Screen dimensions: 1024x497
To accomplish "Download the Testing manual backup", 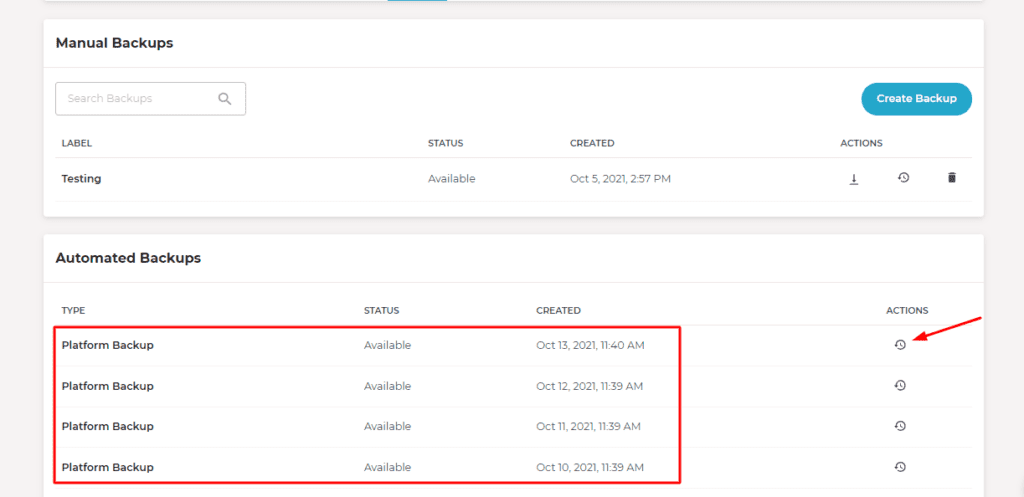I will [x=854, y=179].
